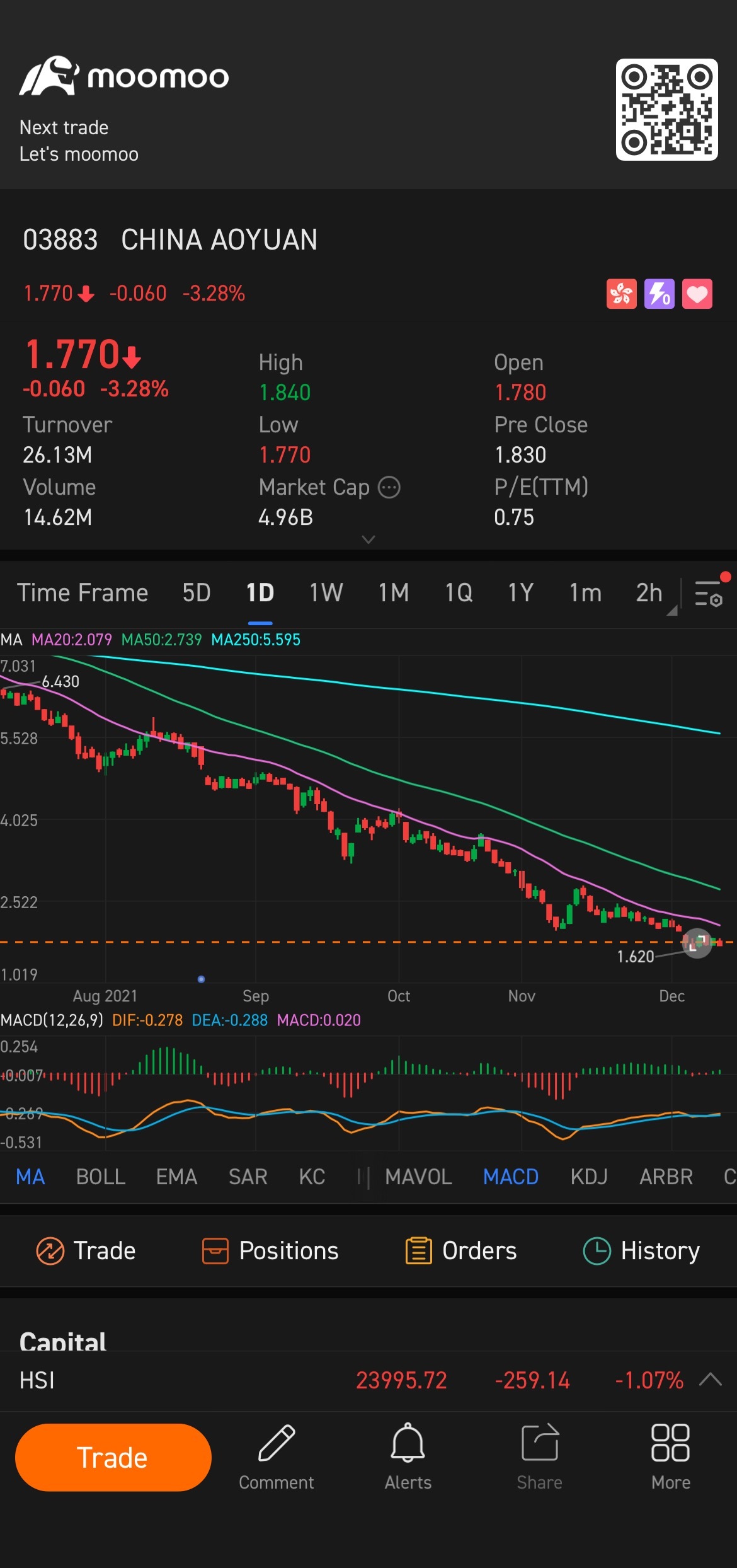Image resolution: width=737 pixels, height=1568 pixels.
Task: Tap the MA50 indicator value
Action: tap(161, 640)
